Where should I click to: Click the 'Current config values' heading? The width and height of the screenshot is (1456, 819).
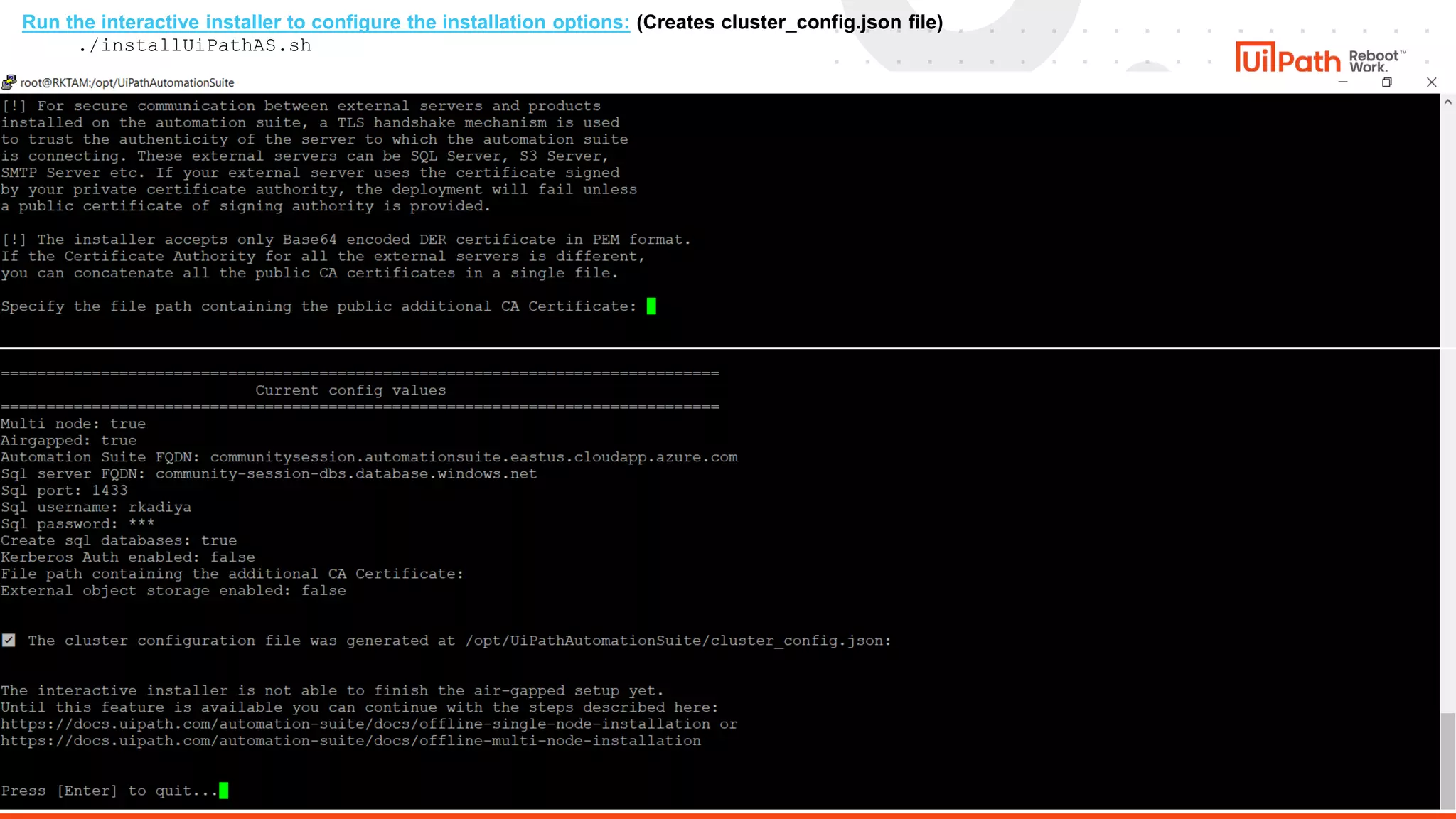point(350,390)
